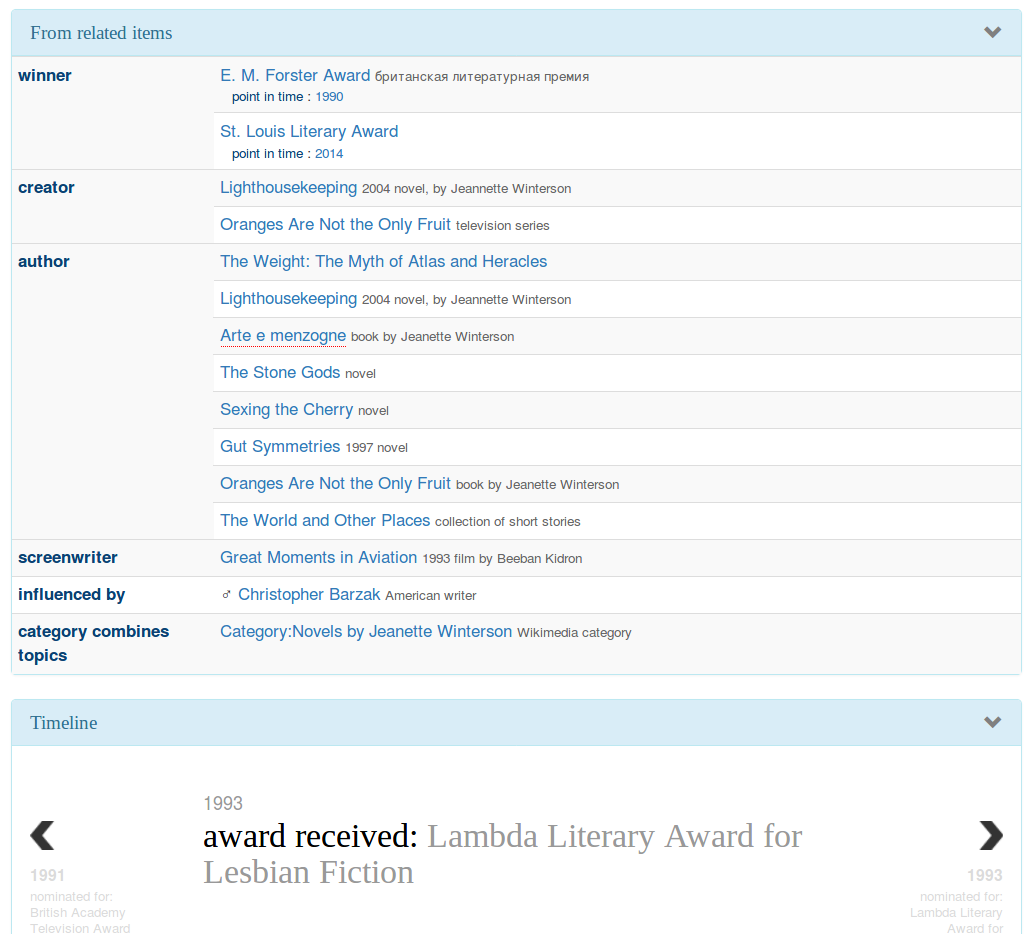Screen dimensions: 1034x934
Task: Open The Stone Gods novel link
Action: pyautogui.click(x=280, y=372)
